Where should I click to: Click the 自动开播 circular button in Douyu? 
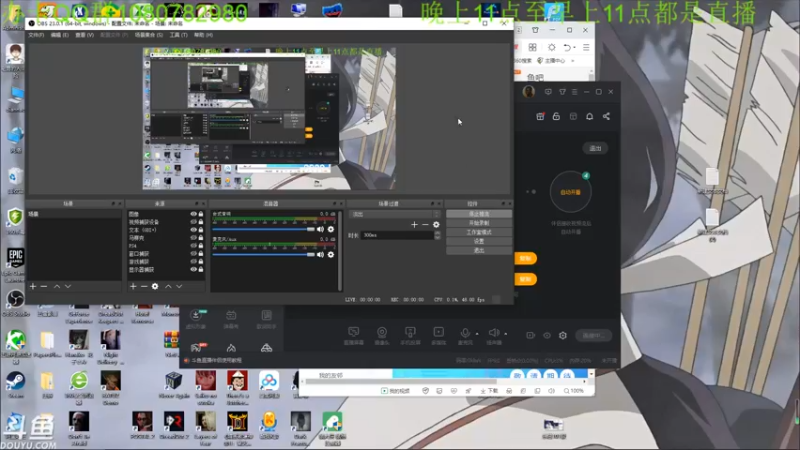click(570, 192)
